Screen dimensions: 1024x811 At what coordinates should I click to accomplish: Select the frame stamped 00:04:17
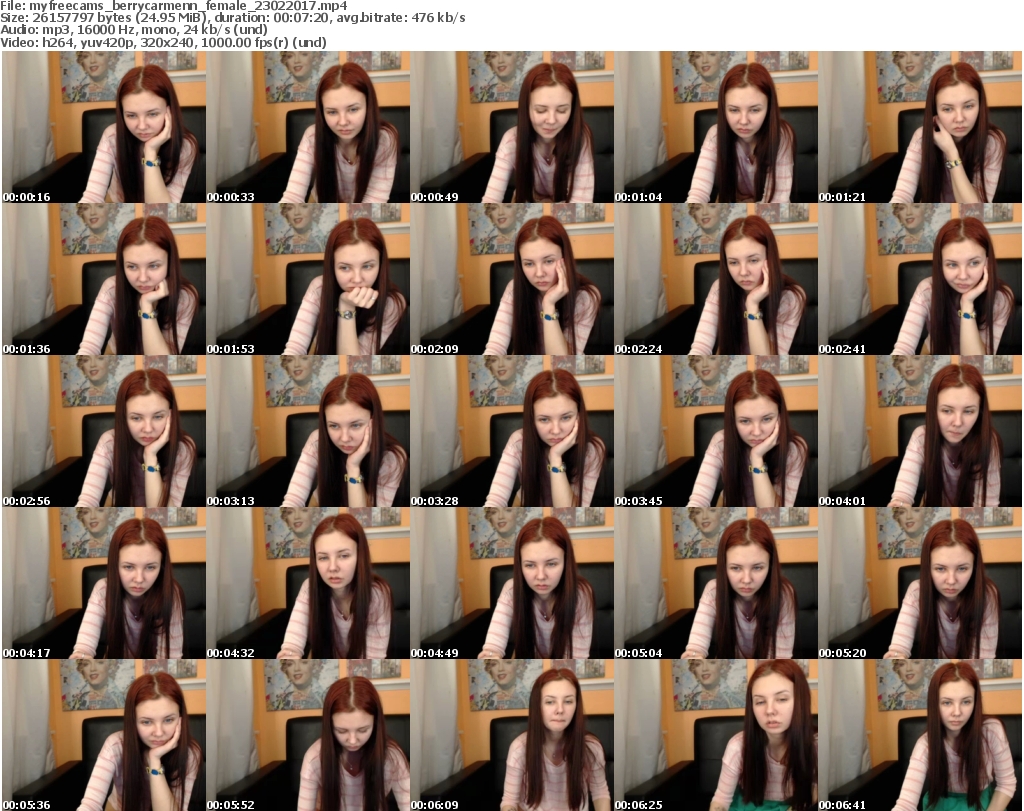104,583
